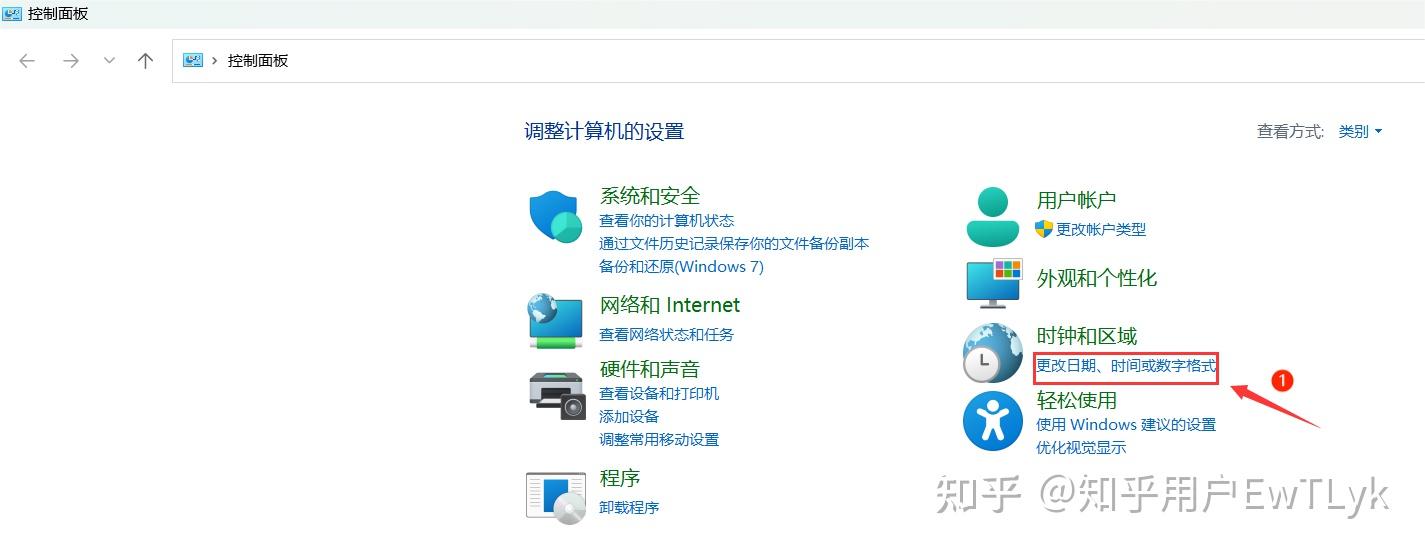The height and width of the screenshot is (558, 1425).
Task: Click the 查看方式 label
Action: (x=1290, y=131)
